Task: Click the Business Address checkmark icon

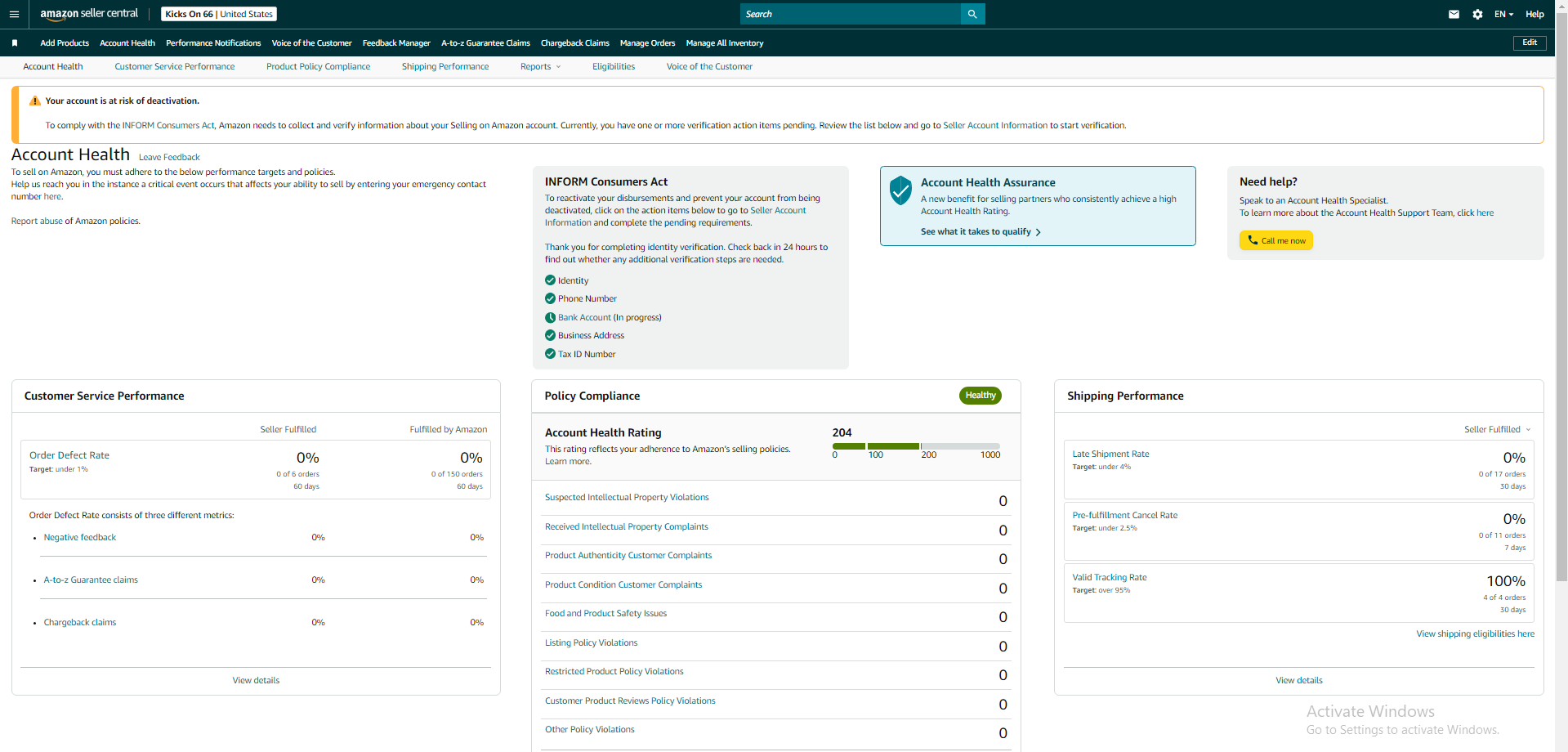Action: point(550,335)
